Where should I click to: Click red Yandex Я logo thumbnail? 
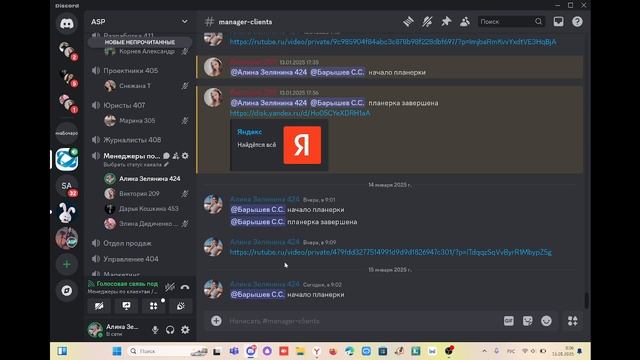[x=302, y=145]
